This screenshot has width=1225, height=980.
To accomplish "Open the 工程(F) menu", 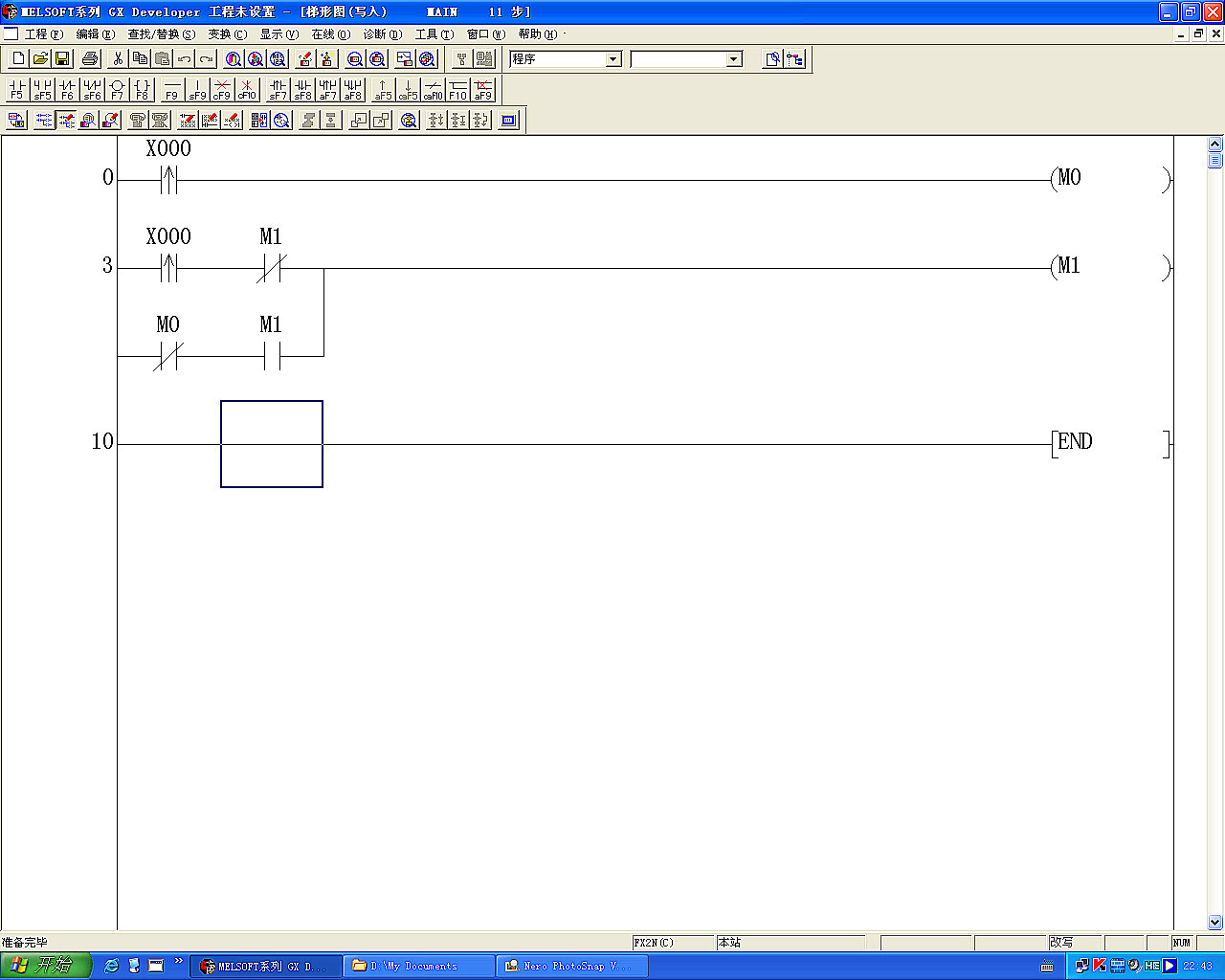I will (43, 34).
